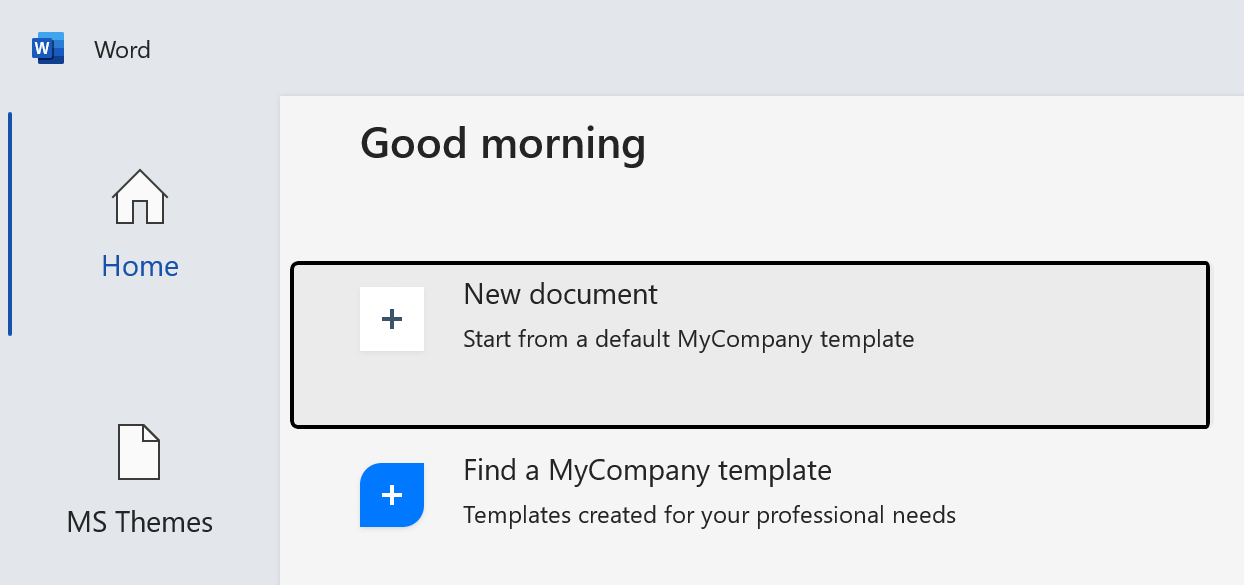The image size is (1244, 585).
Task: Select the highlighted New document card
Action: (x=750, y=344)
